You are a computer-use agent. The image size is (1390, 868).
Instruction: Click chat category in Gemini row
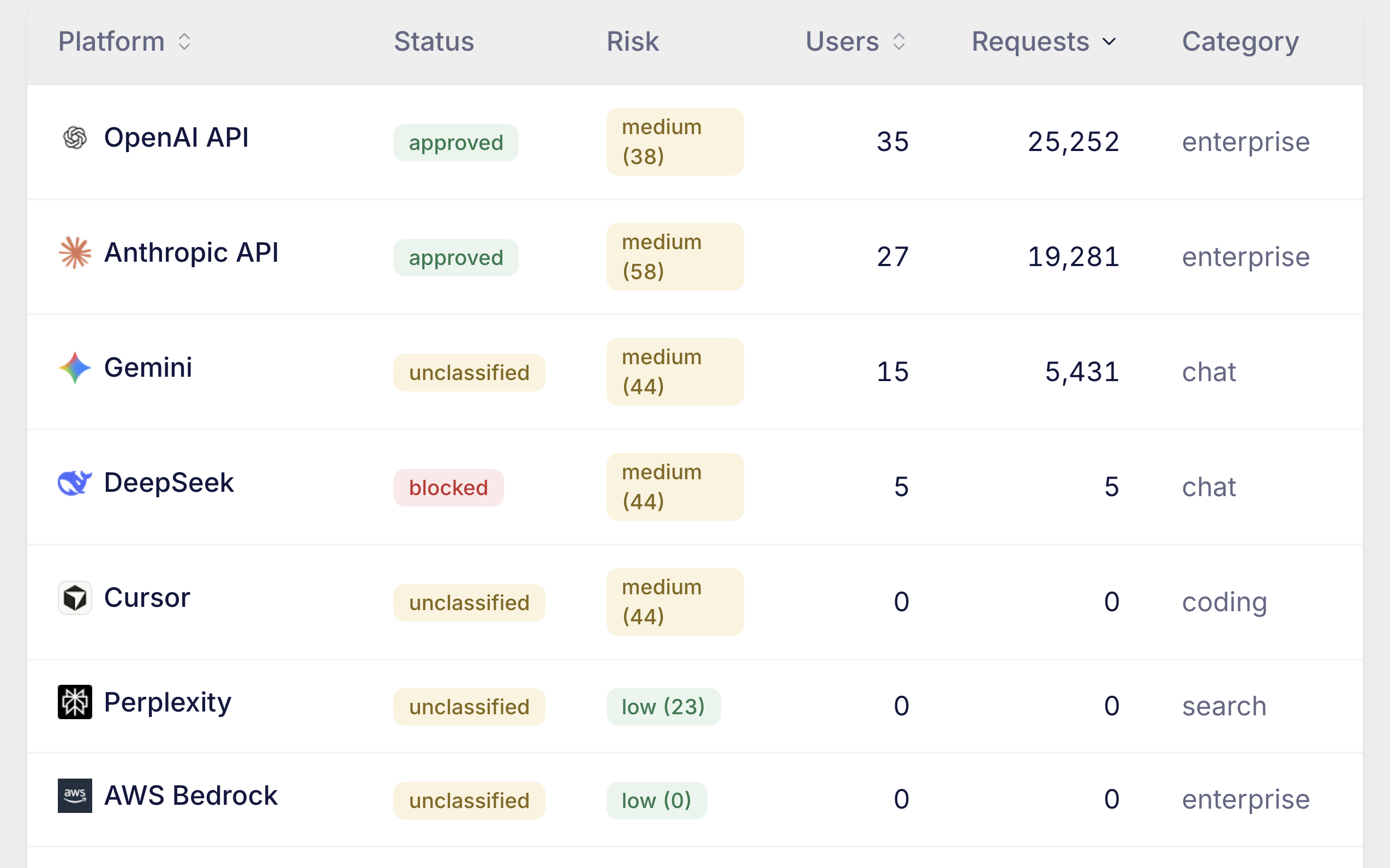tap(1208, 372)
